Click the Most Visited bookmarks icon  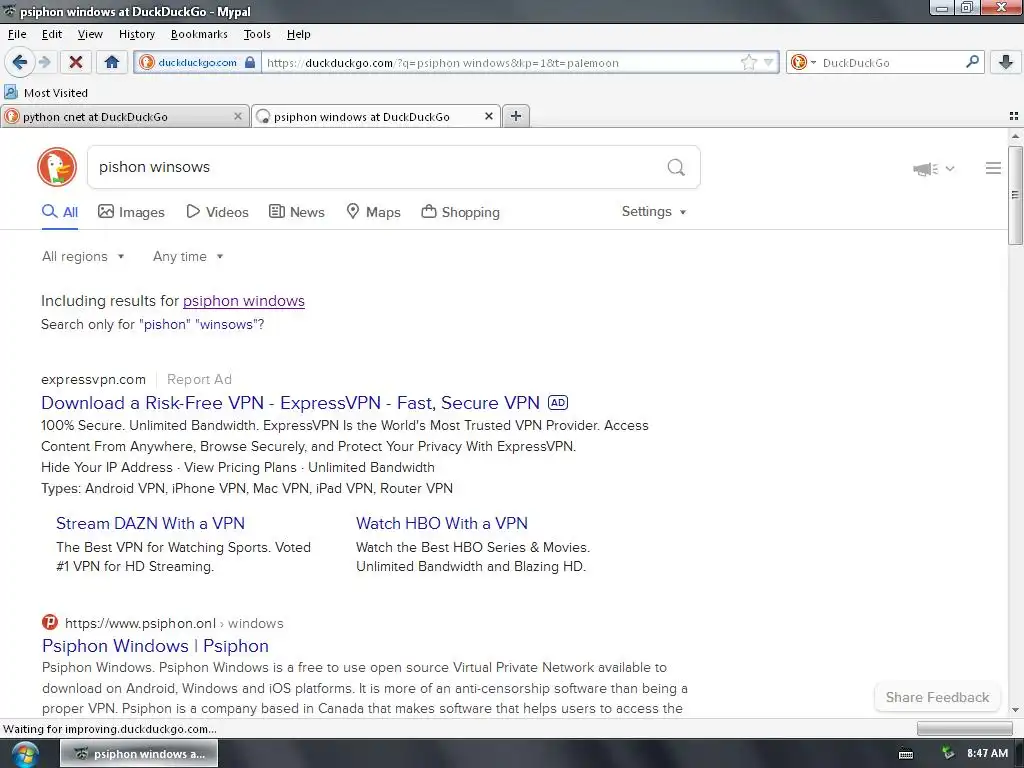pyautogui.click(x=11, y=92)
